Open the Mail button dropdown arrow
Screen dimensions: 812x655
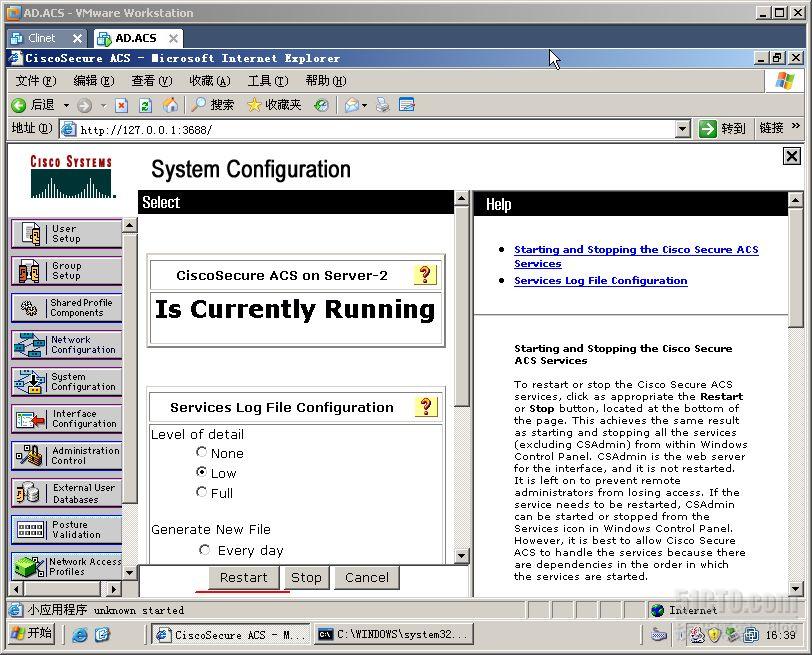pyautogui.click(x=365, y=106)
